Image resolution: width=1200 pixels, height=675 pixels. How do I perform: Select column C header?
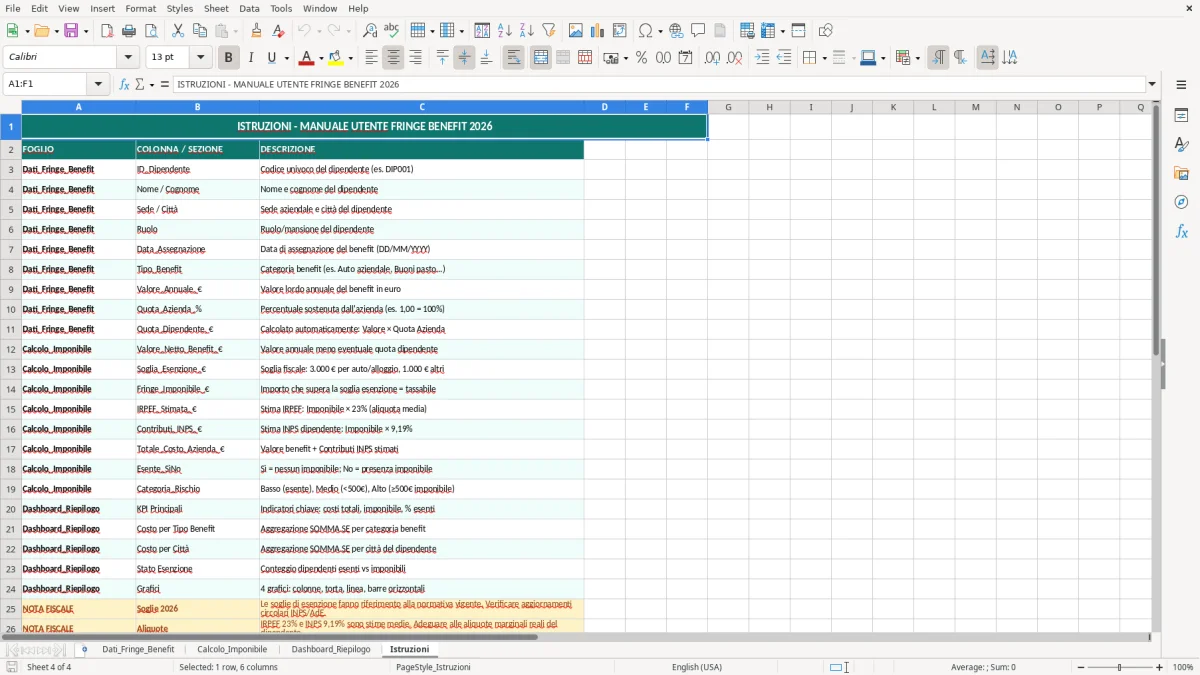point(421,107)
